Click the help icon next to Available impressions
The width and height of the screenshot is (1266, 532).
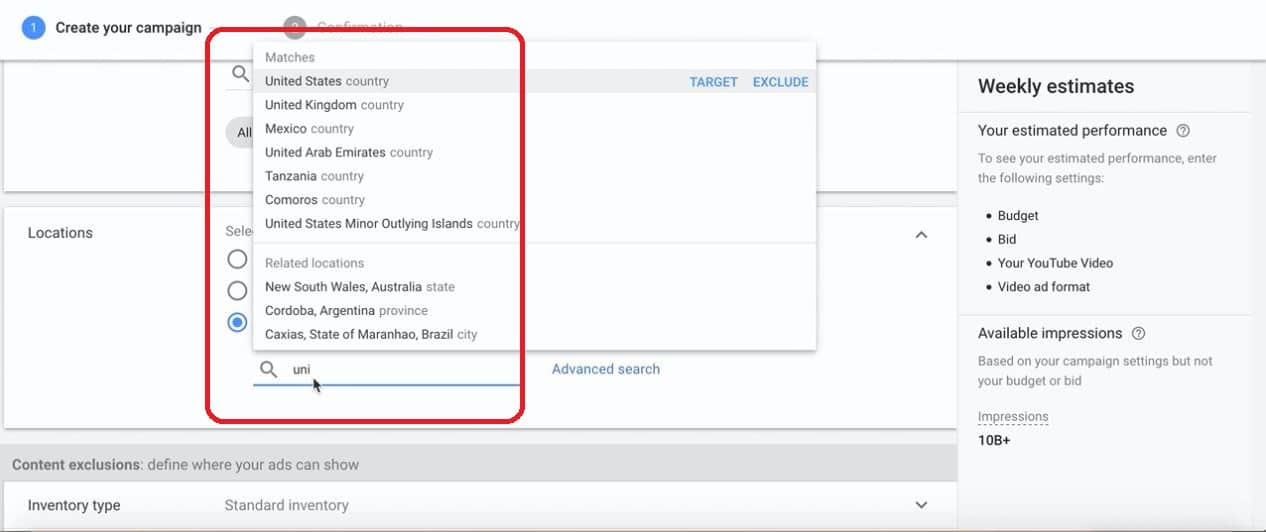1138,334
